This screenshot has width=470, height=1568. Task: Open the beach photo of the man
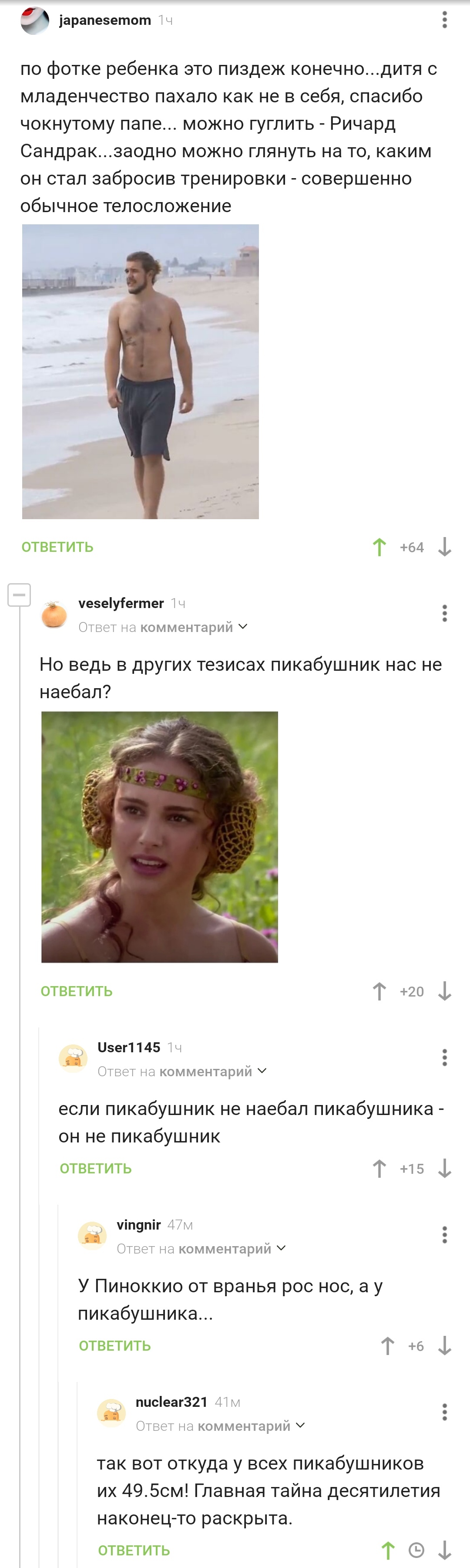click(x=141, y=371)
